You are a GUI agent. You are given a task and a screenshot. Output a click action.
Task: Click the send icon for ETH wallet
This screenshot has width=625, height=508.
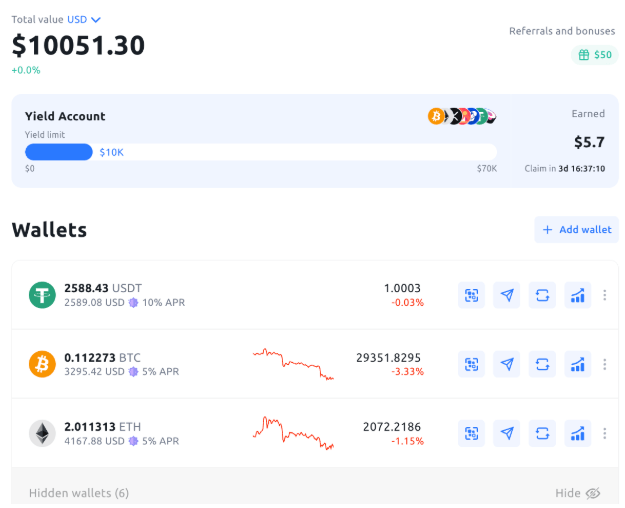point(507,433)
